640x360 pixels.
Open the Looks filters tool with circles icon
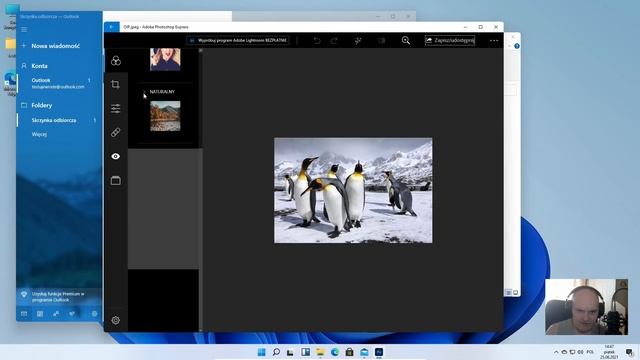click(x=116, y=61)
